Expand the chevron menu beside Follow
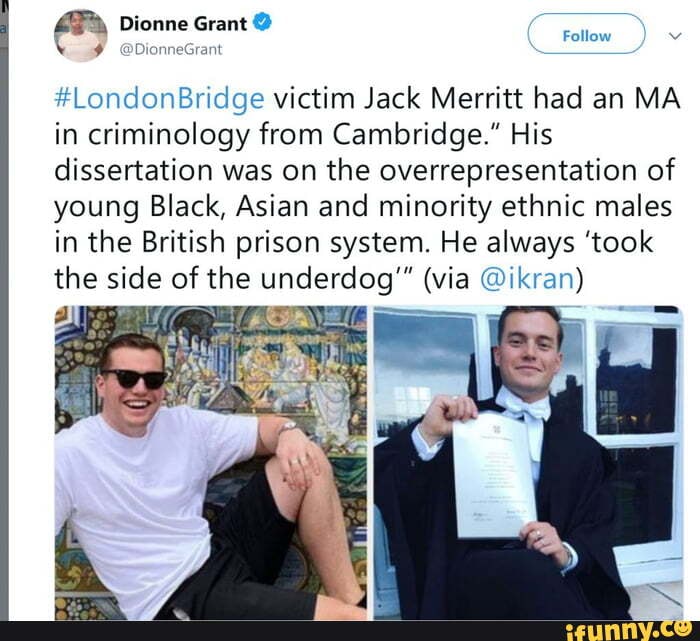Screen dimensions: 700x641 click(675, 35)
